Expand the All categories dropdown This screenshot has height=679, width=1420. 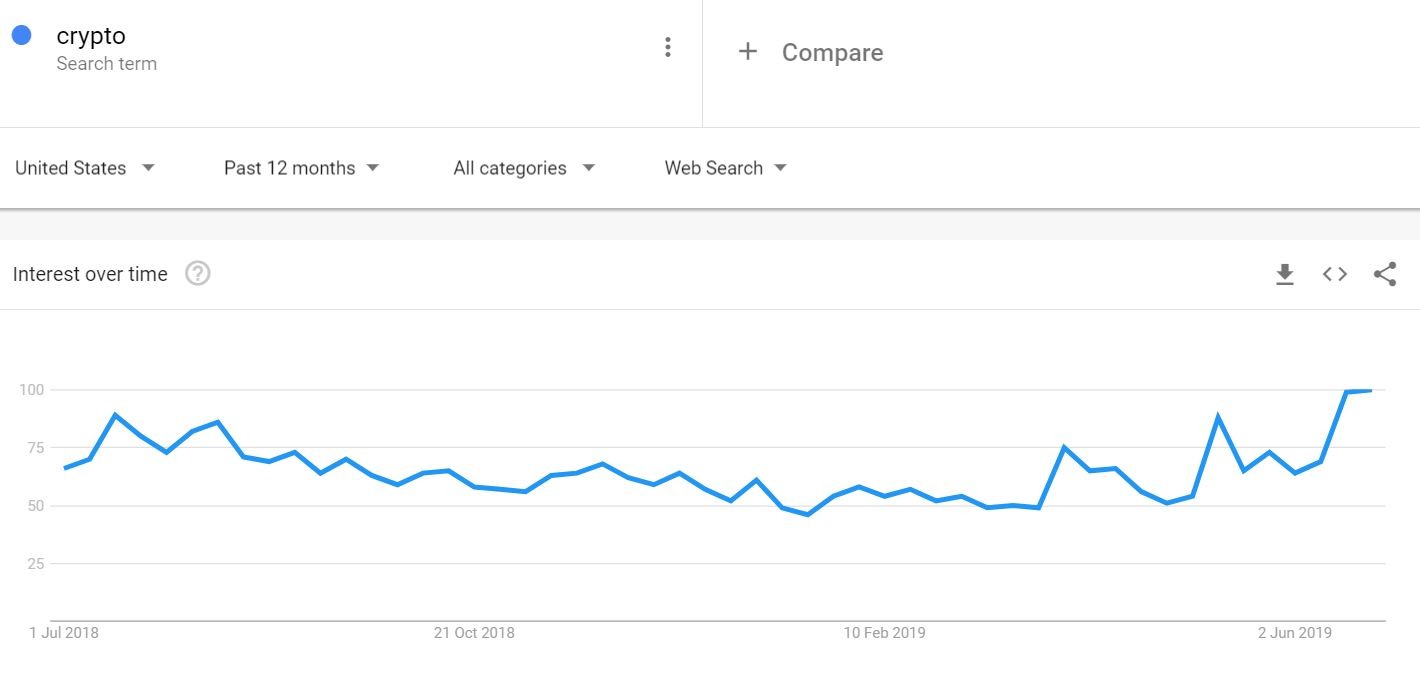pos(524,168)
